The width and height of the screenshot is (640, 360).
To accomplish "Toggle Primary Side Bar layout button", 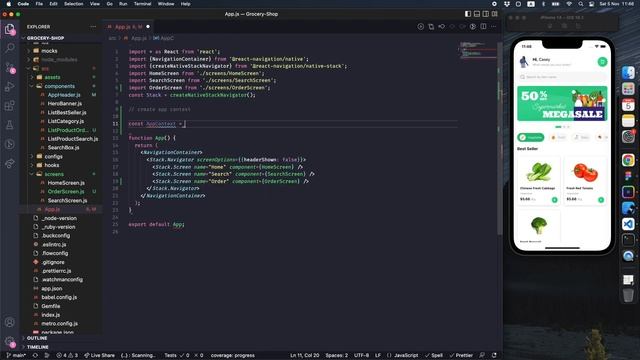I will (468, 14).
